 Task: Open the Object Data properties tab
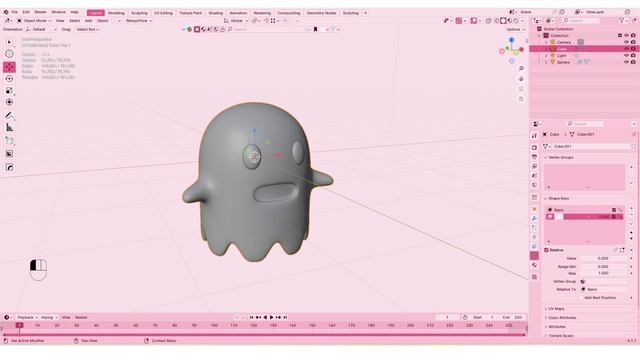534,256
